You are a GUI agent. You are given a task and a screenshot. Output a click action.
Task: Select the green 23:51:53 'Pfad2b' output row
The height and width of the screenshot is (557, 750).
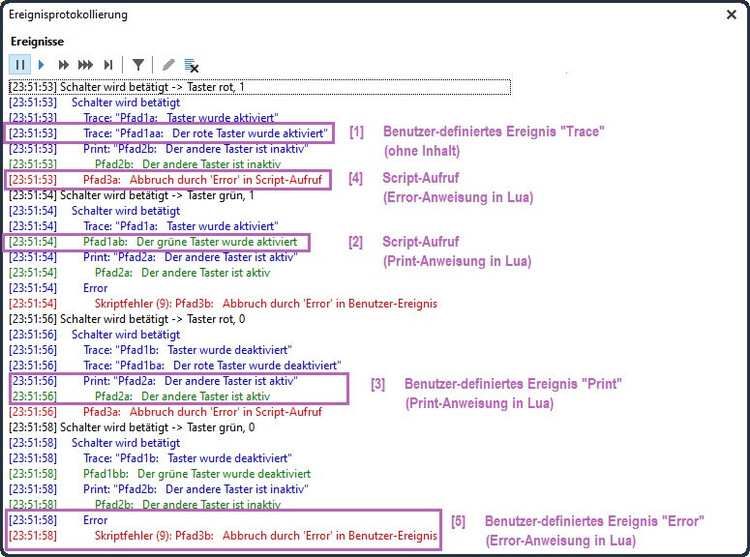coord(144,164)
